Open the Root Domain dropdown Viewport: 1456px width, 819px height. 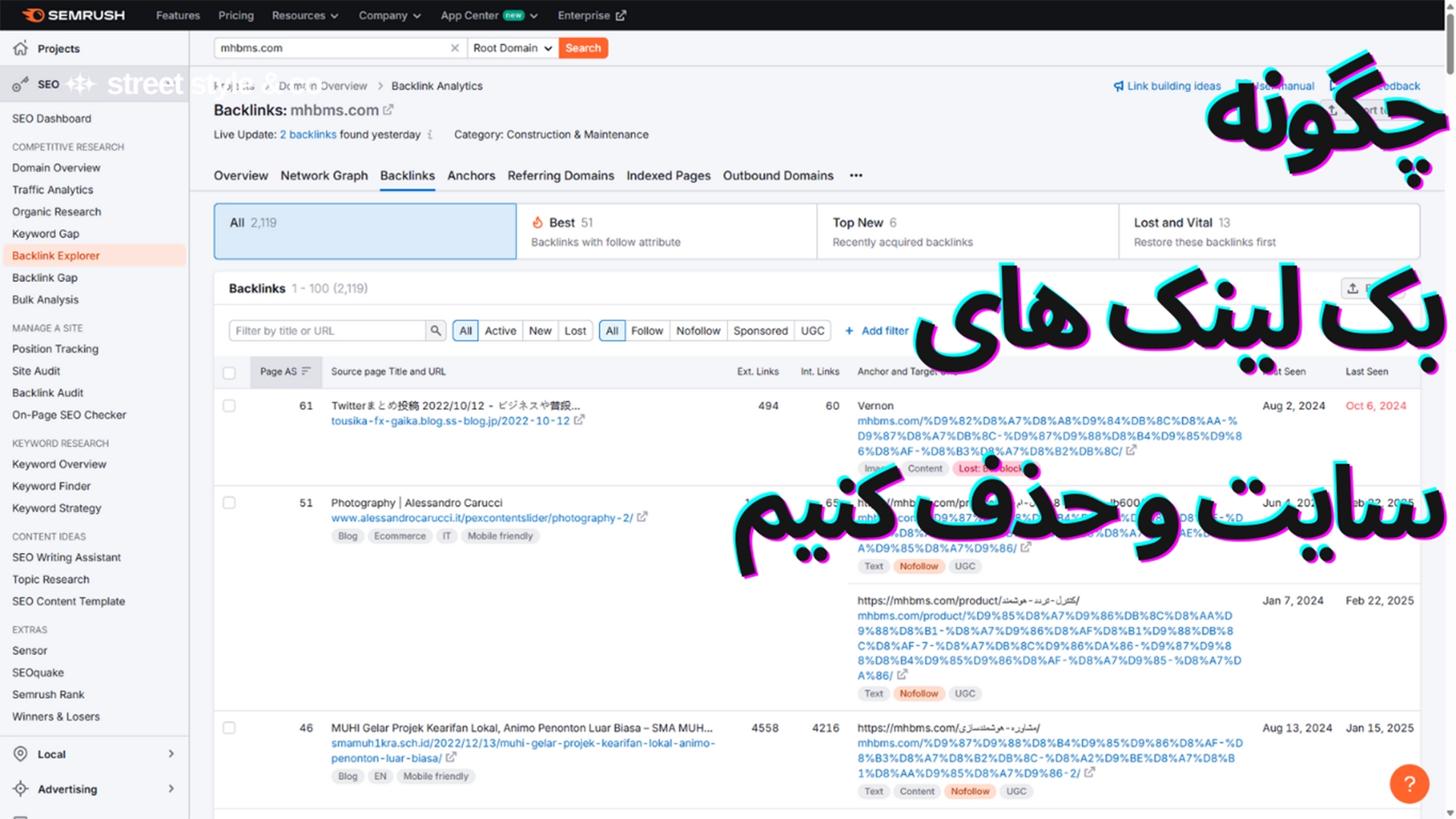[513, 48]
